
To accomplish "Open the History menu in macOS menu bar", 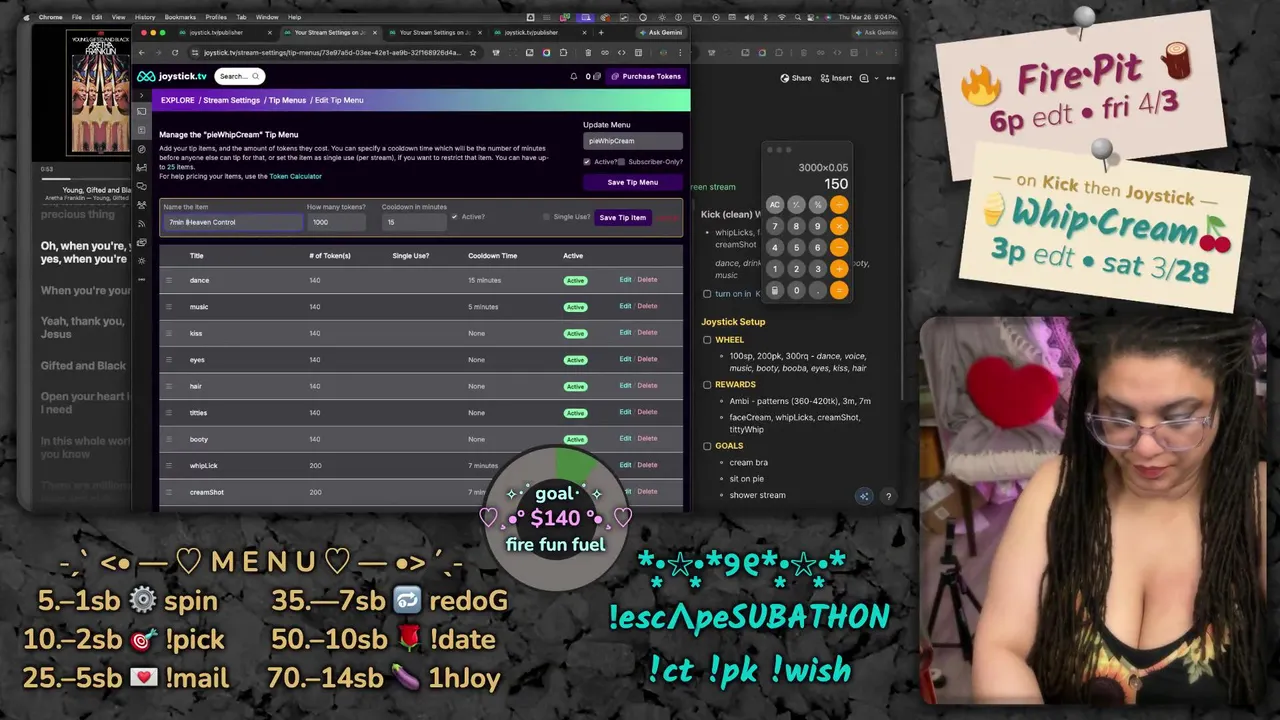I will (x=145, y=17).
